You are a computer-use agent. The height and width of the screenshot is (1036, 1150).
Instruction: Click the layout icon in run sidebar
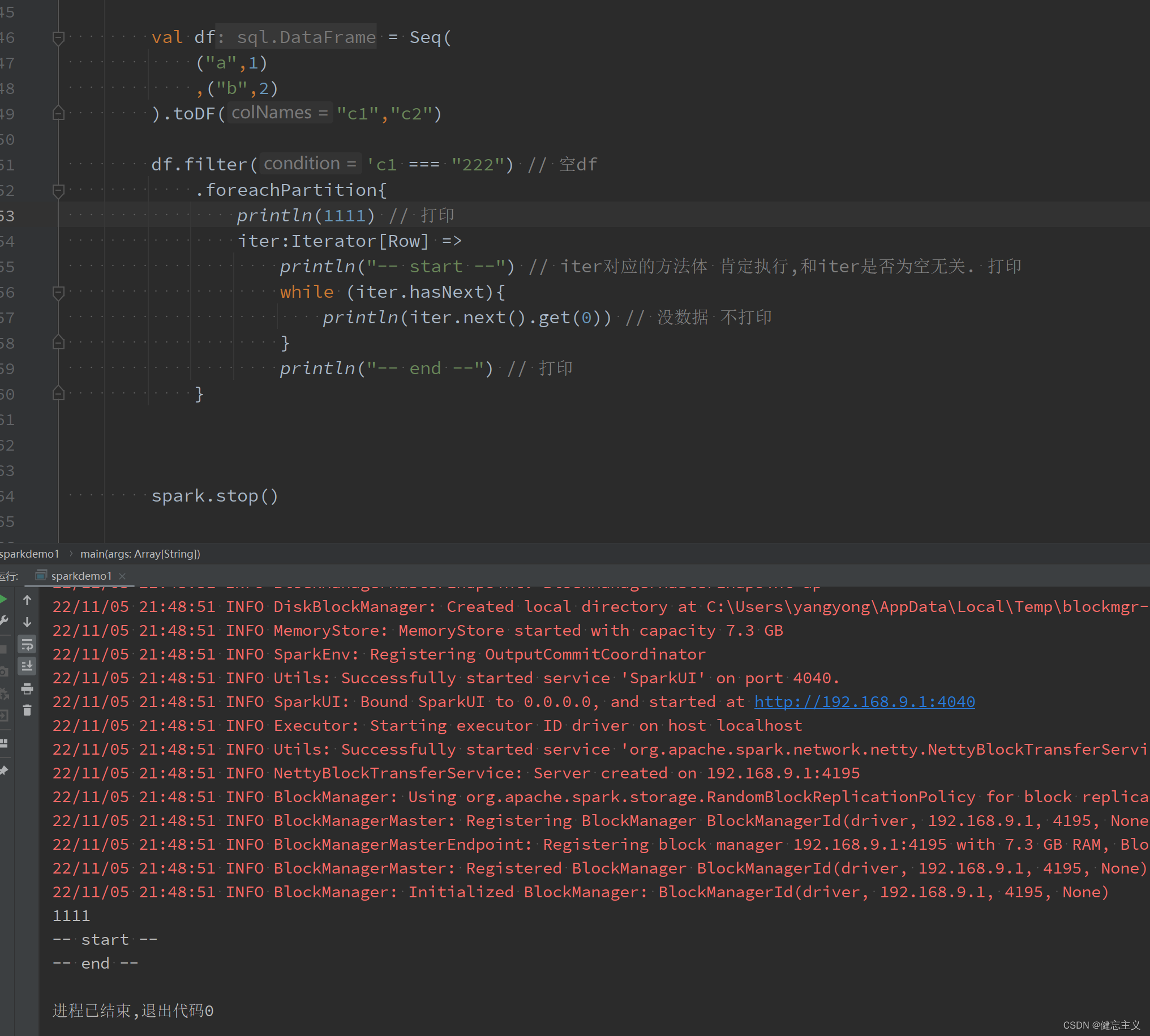(x=3, y=743)
